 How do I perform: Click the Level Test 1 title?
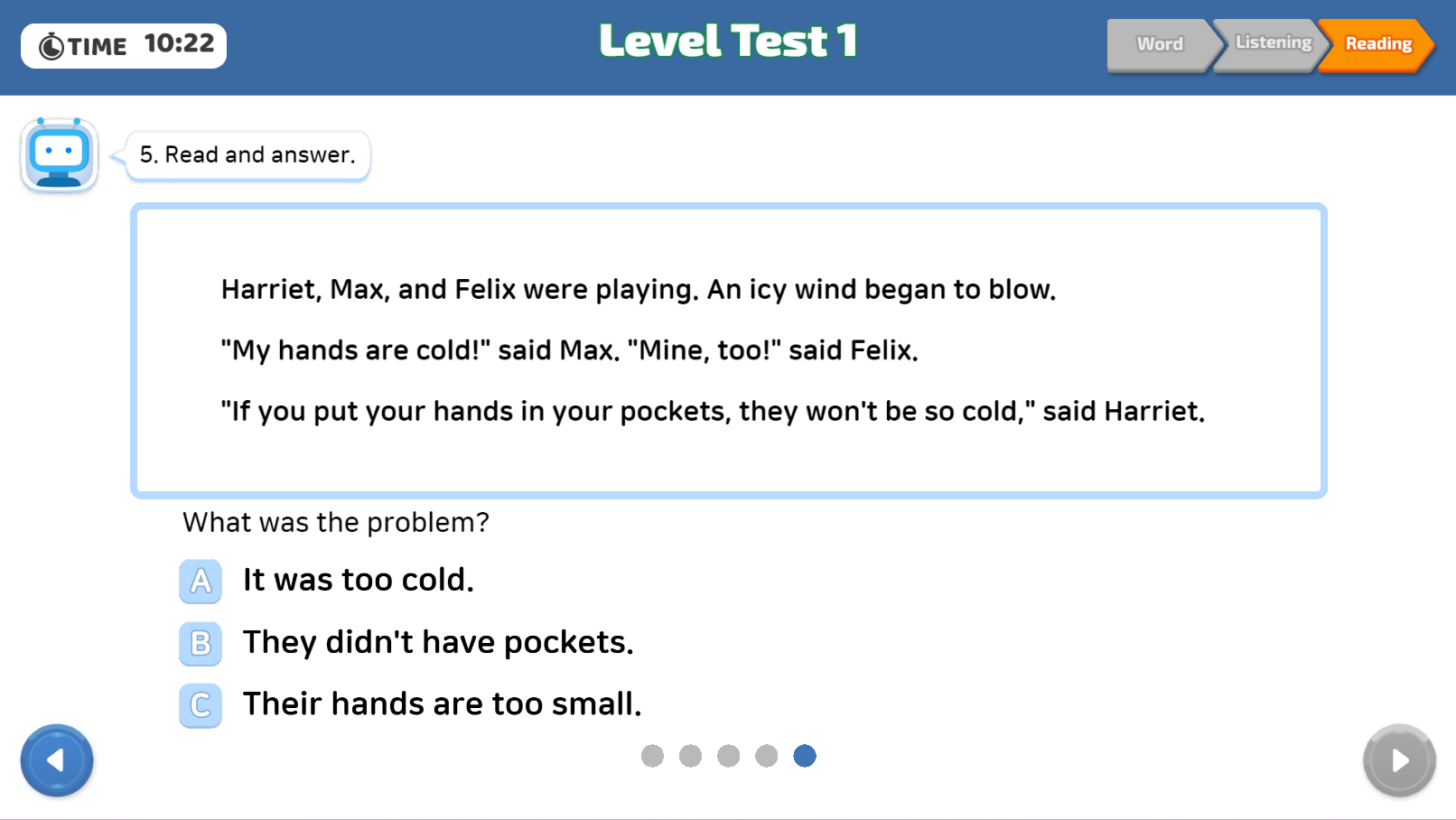coord(728,42)
